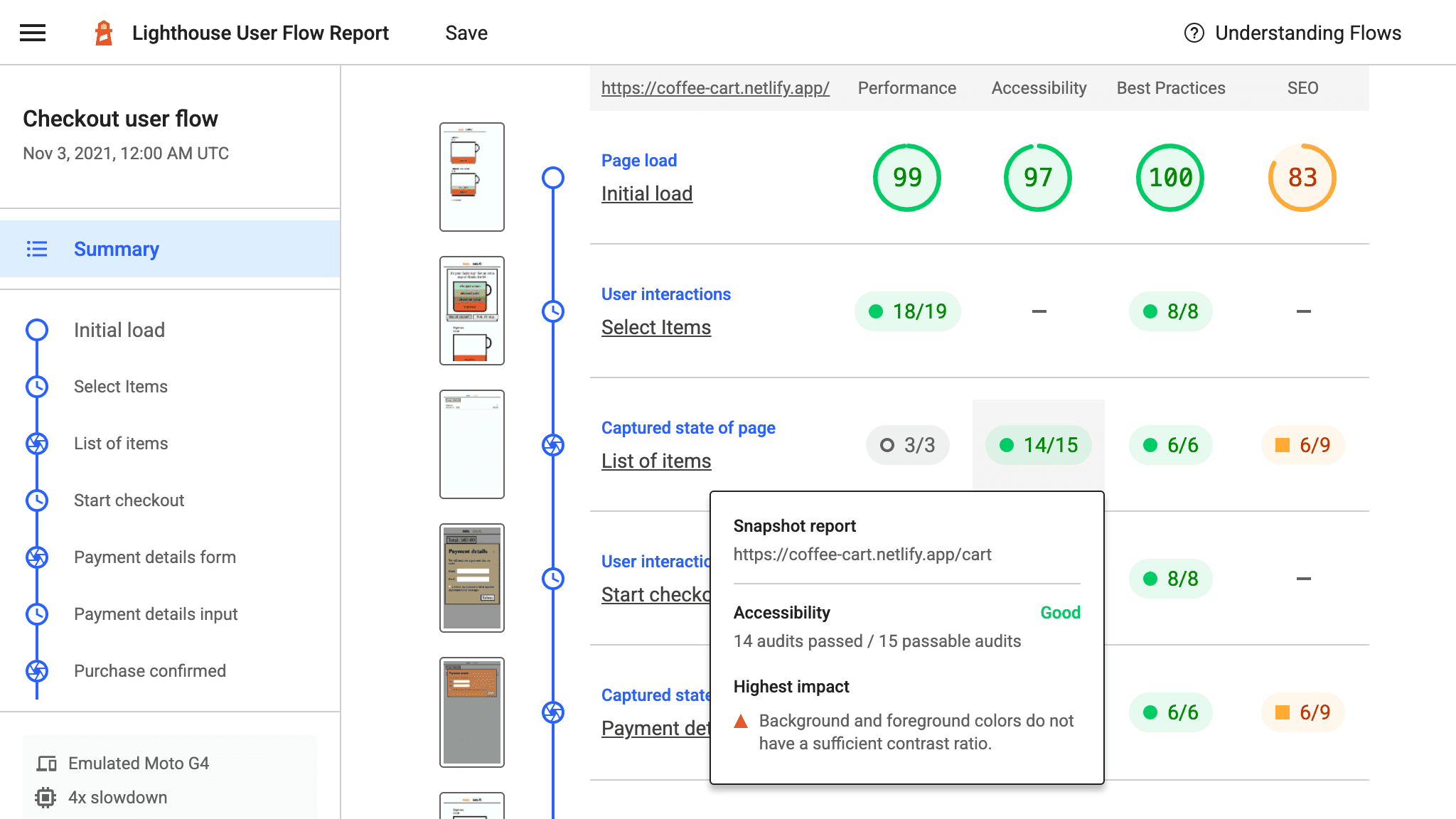Viewport: 1456px width, 819px height.
Task: Click the Save button
Action: click(x=466, y=33)
